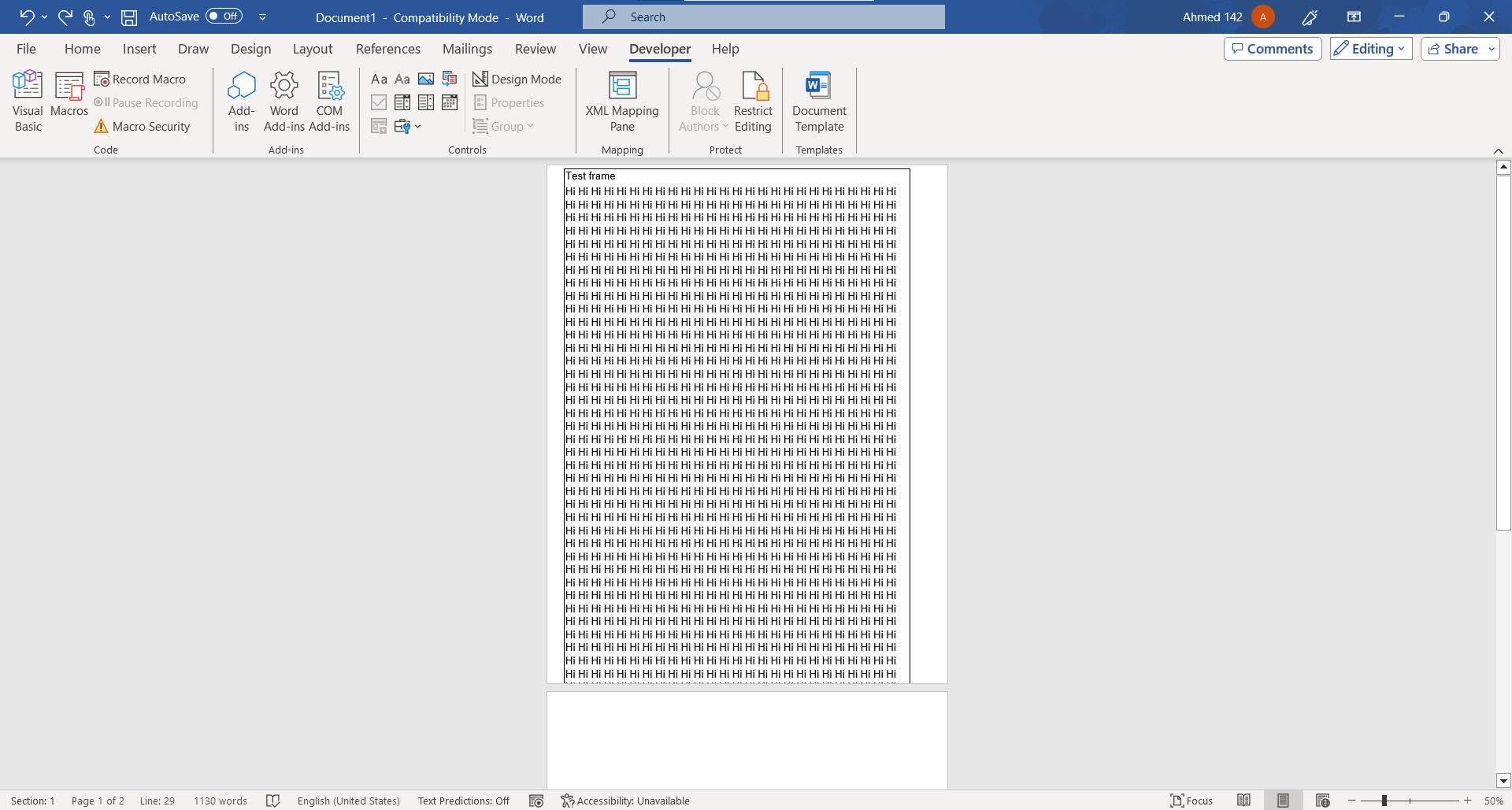This screenshot has height=810, width=1512.
Task: Switch to the Insert tab
Action: click(x=139, y=49)
